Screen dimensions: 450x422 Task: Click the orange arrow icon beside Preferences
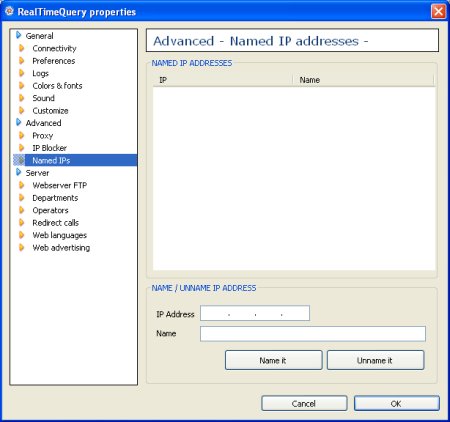[x=22, y=61]
